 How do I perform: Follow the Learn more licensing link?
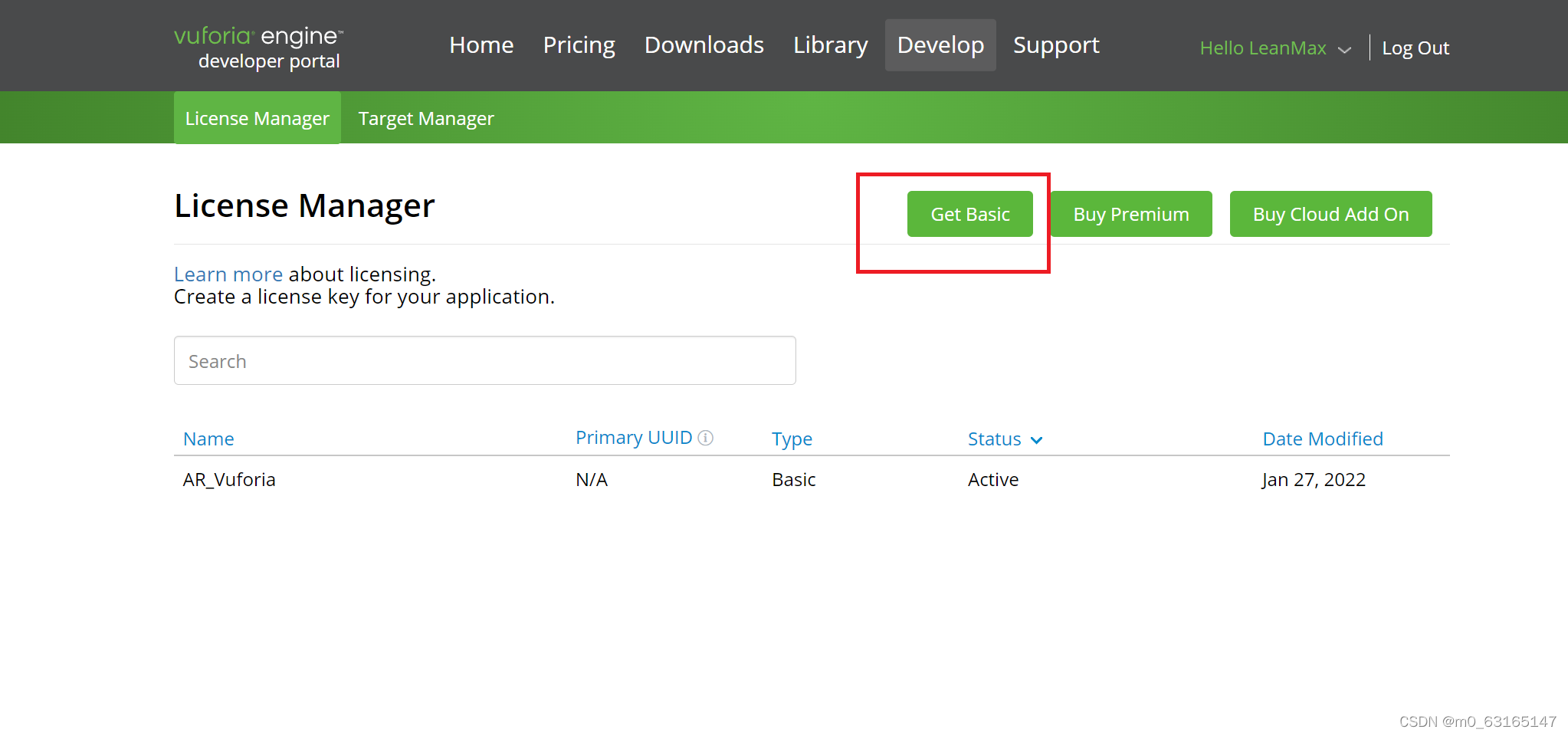tap(228, 274)
